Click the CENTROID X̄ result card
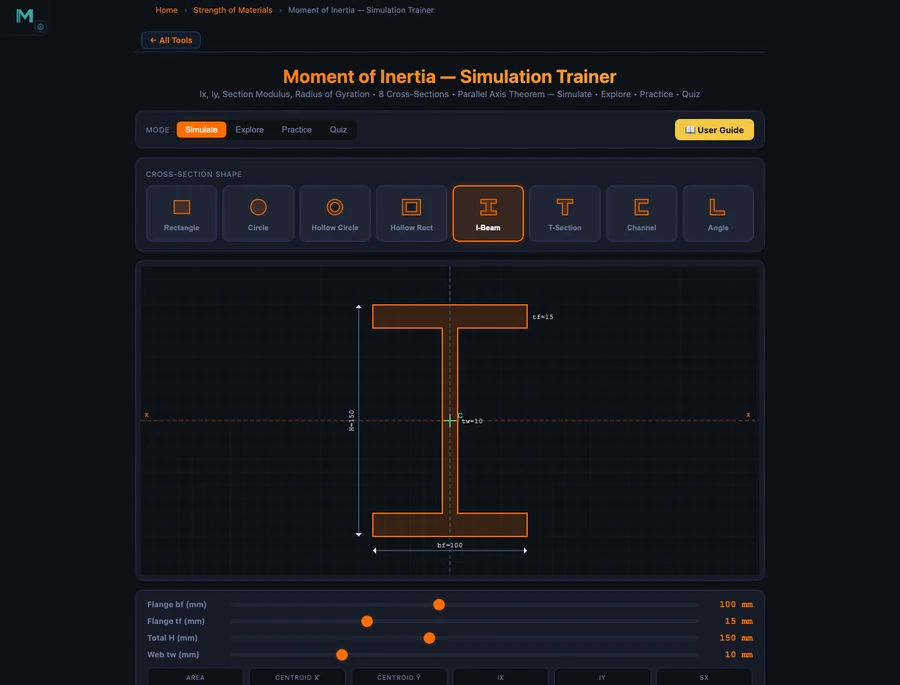The width and height of the screenshot is (900, 685). pyautogui.click(x=297, y=676)
